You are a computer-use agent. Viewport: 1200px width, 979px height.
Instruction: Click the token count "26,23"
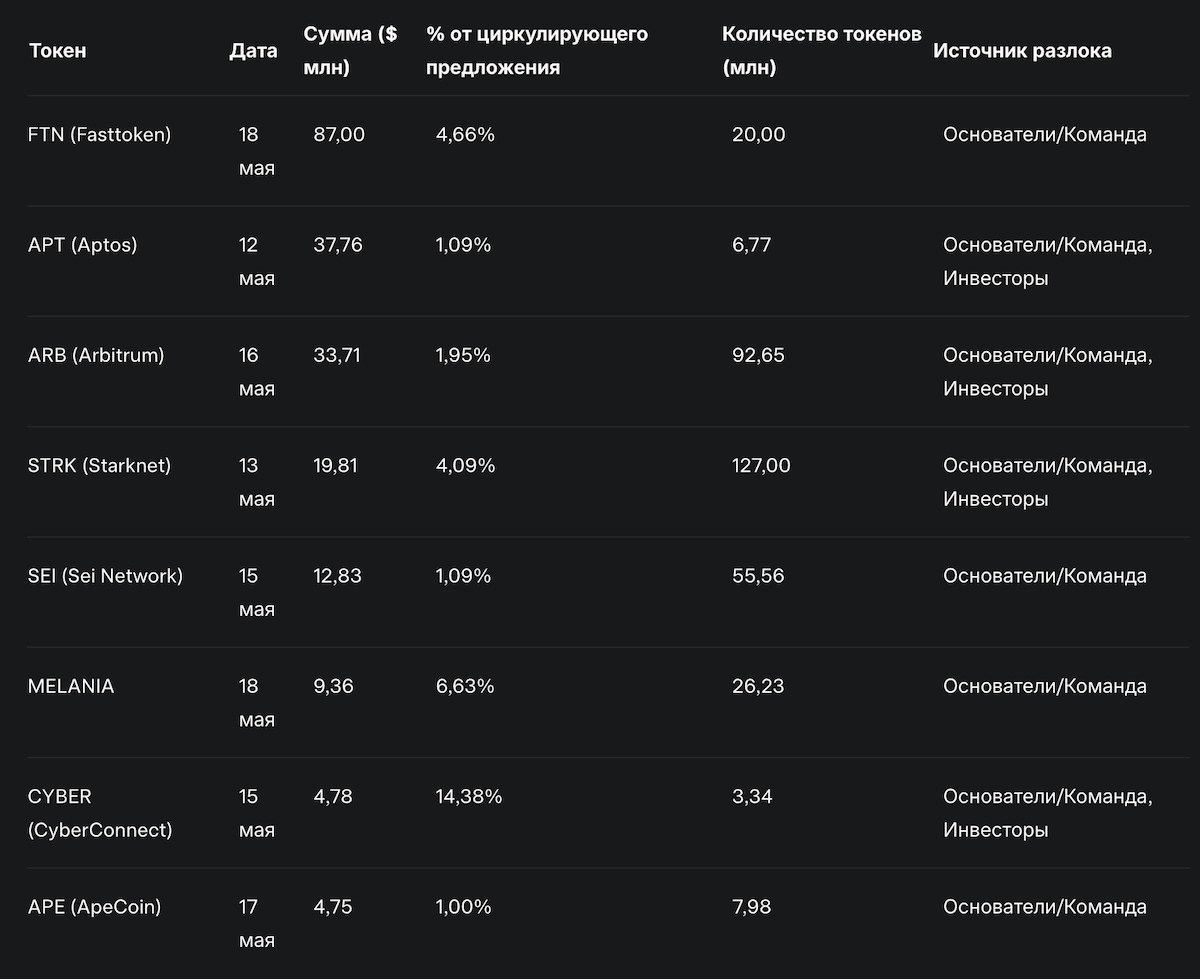pos(758,685)
